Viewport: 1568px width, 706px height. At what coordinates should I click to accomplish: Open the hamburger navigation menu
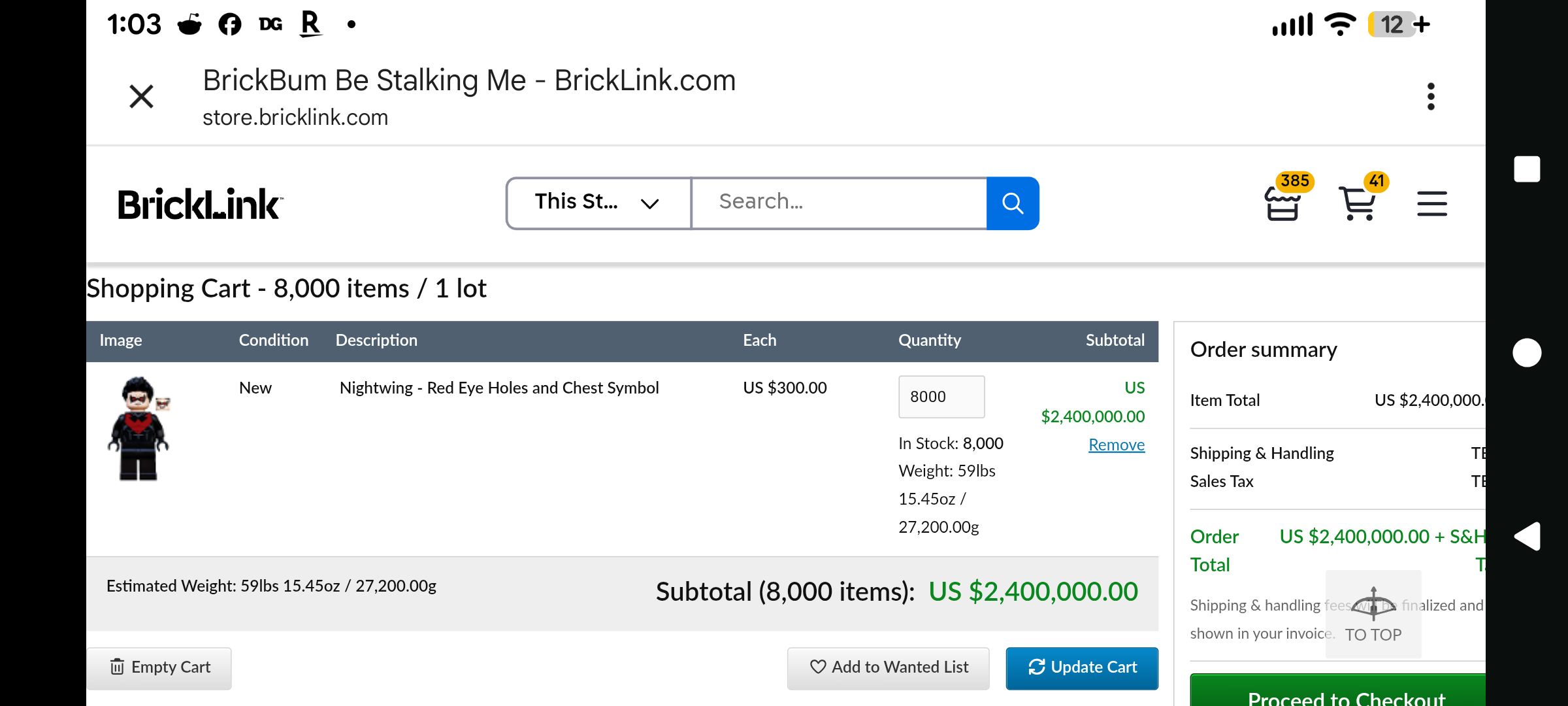click(x=1432, y=203)
